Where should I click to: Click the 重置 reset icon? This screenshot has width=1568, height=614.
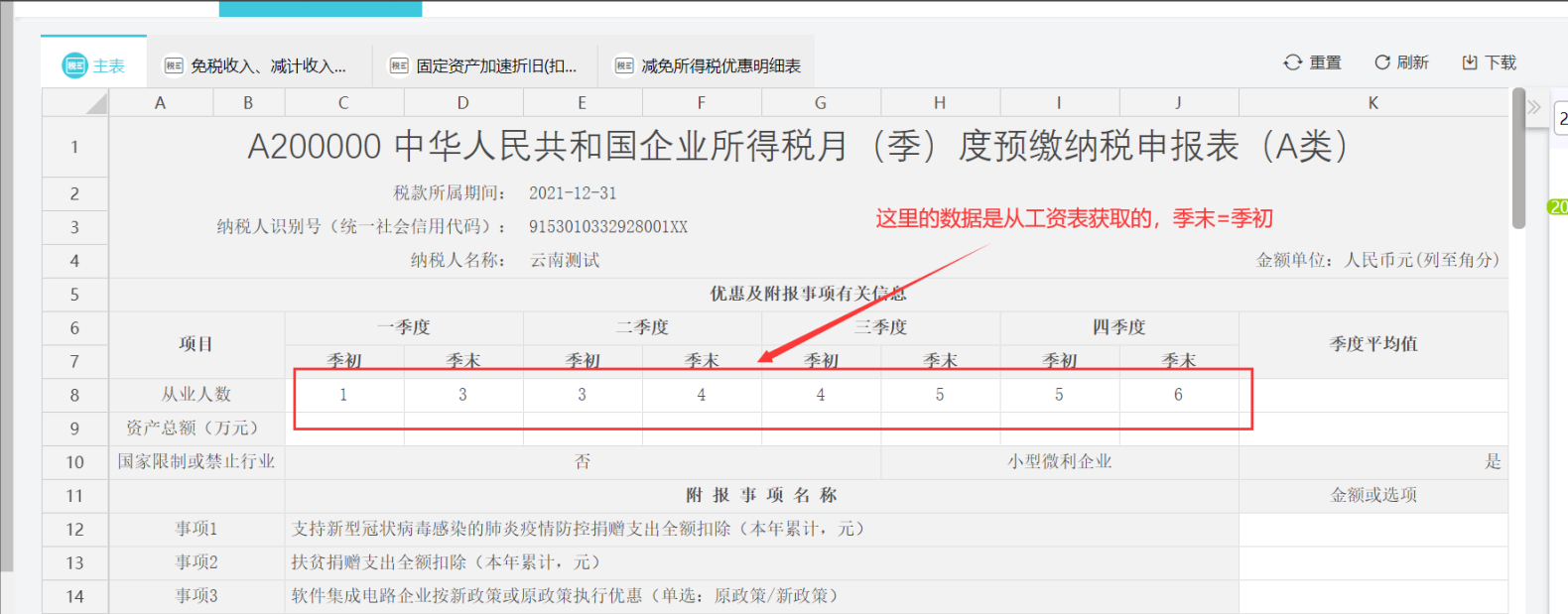click(x=1292, y=62)
